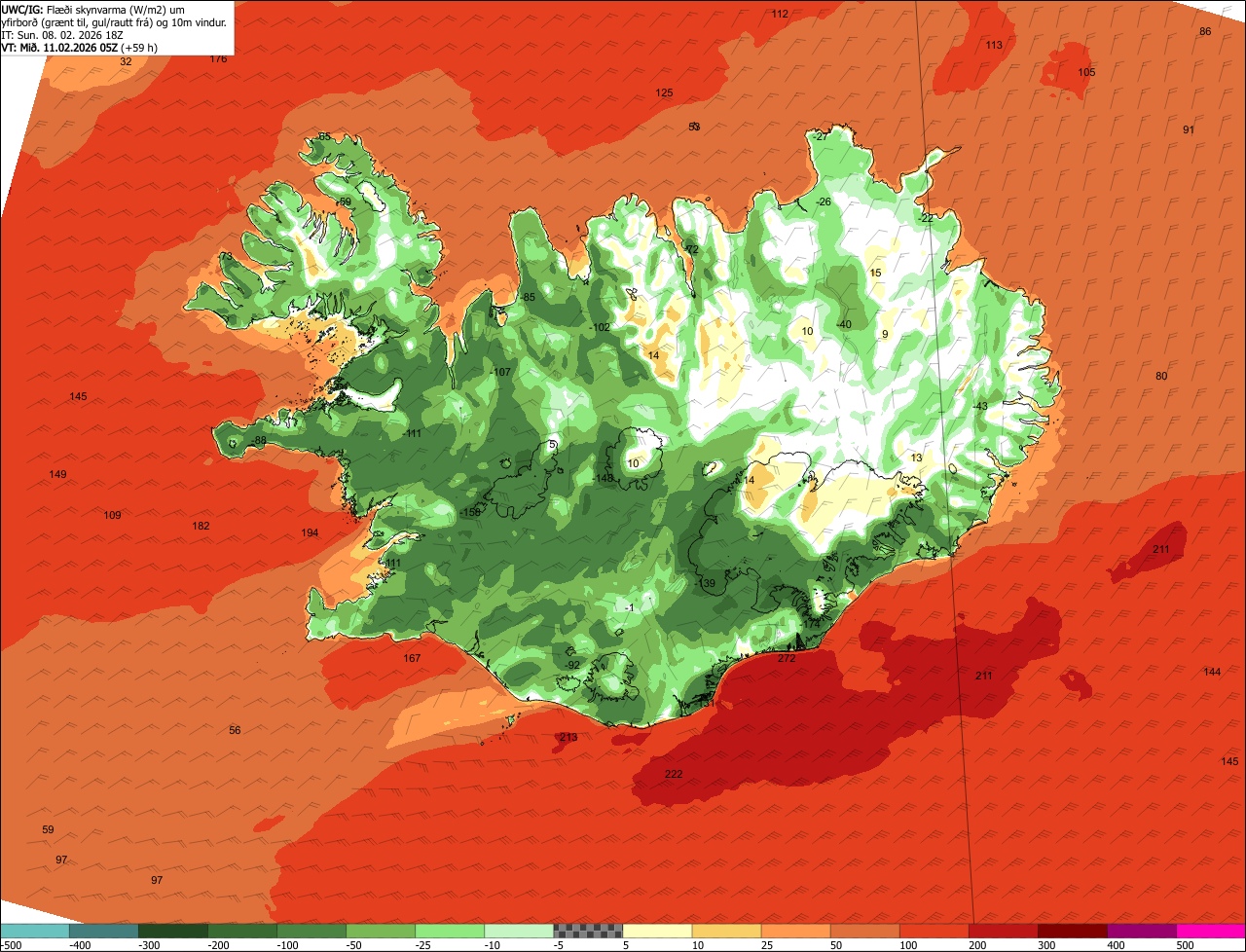Click the value 149 at the western edge
This screenshot has height=952, width=1246.
pos(57,475)
